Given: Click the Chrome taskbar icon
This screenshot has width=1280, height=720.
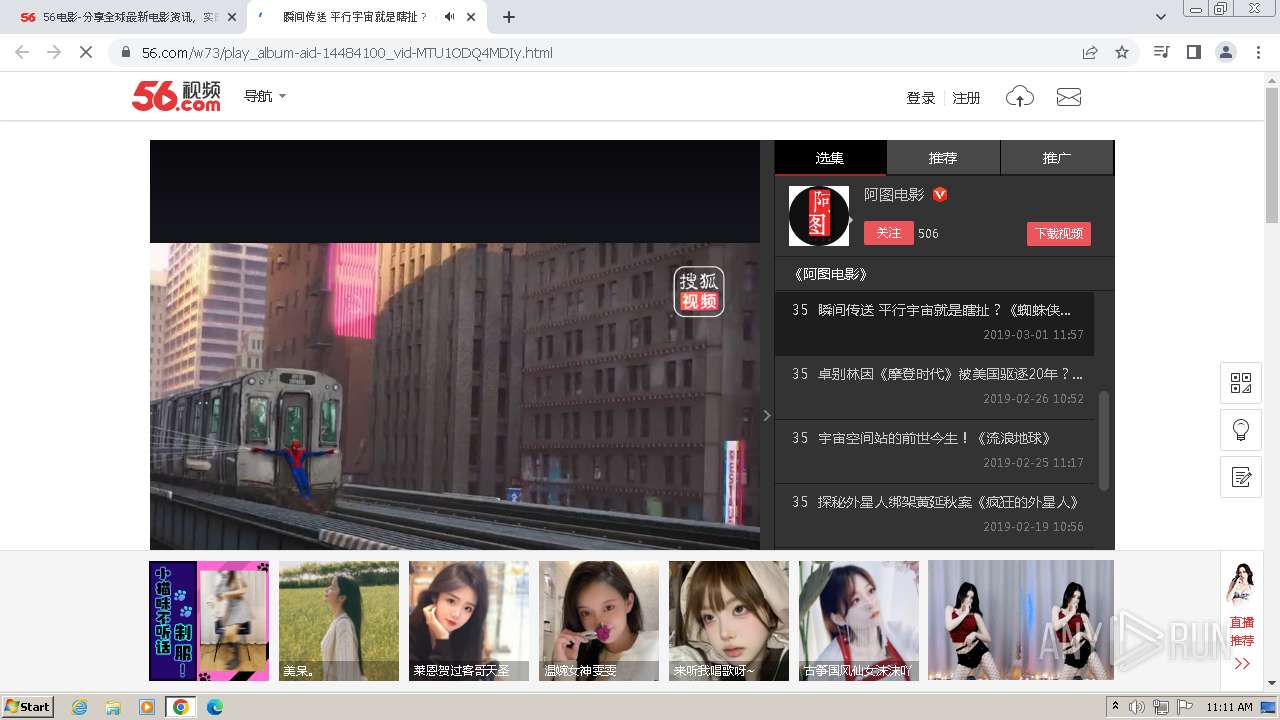Looking at the screenshot, I should [x=180, y=707].
